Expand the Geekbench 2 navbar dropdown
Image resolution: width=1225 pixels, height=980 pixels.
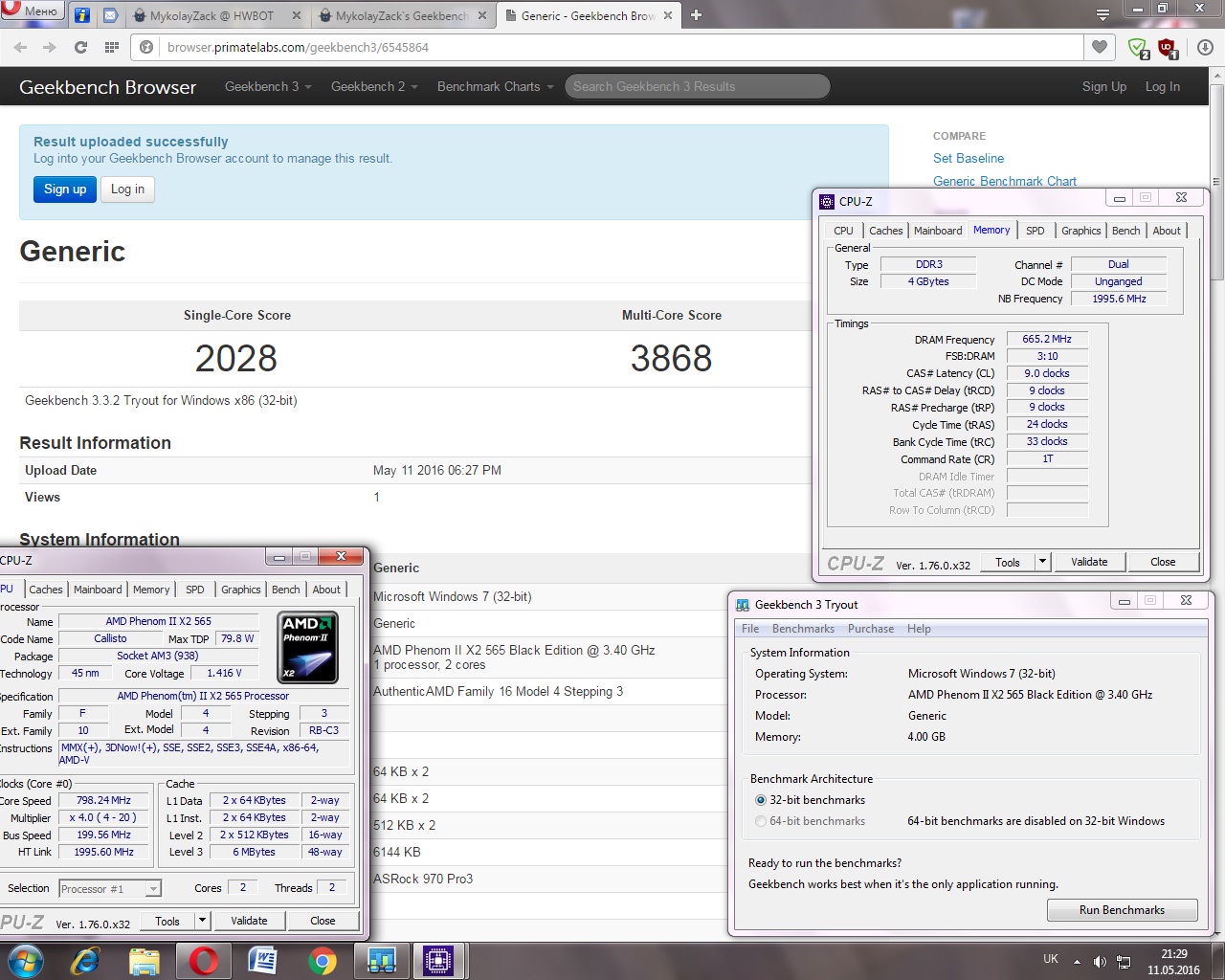coord(374,86)
